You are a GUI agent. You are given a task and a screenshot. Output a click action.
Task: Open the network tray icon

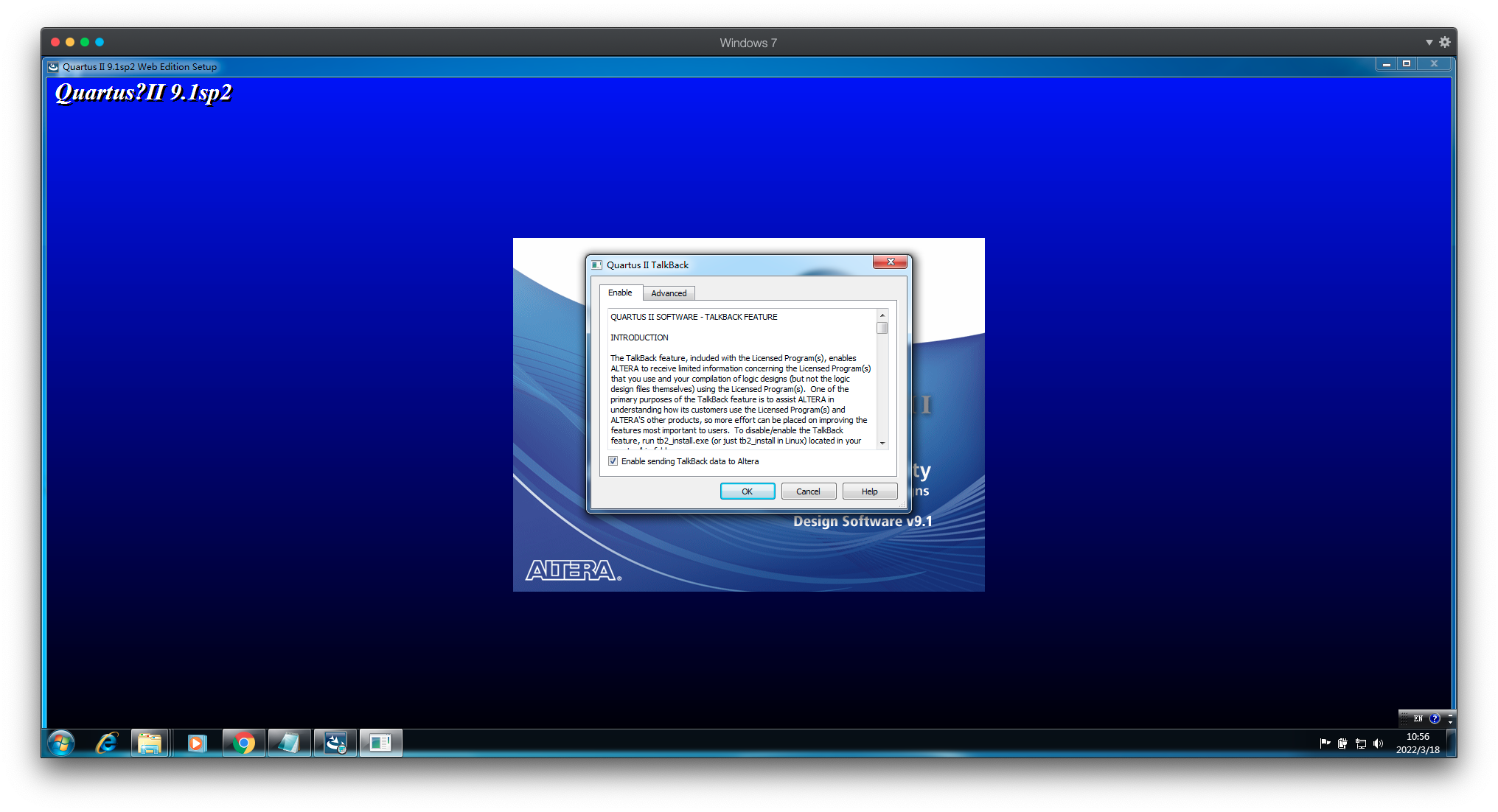(1361, 743)
